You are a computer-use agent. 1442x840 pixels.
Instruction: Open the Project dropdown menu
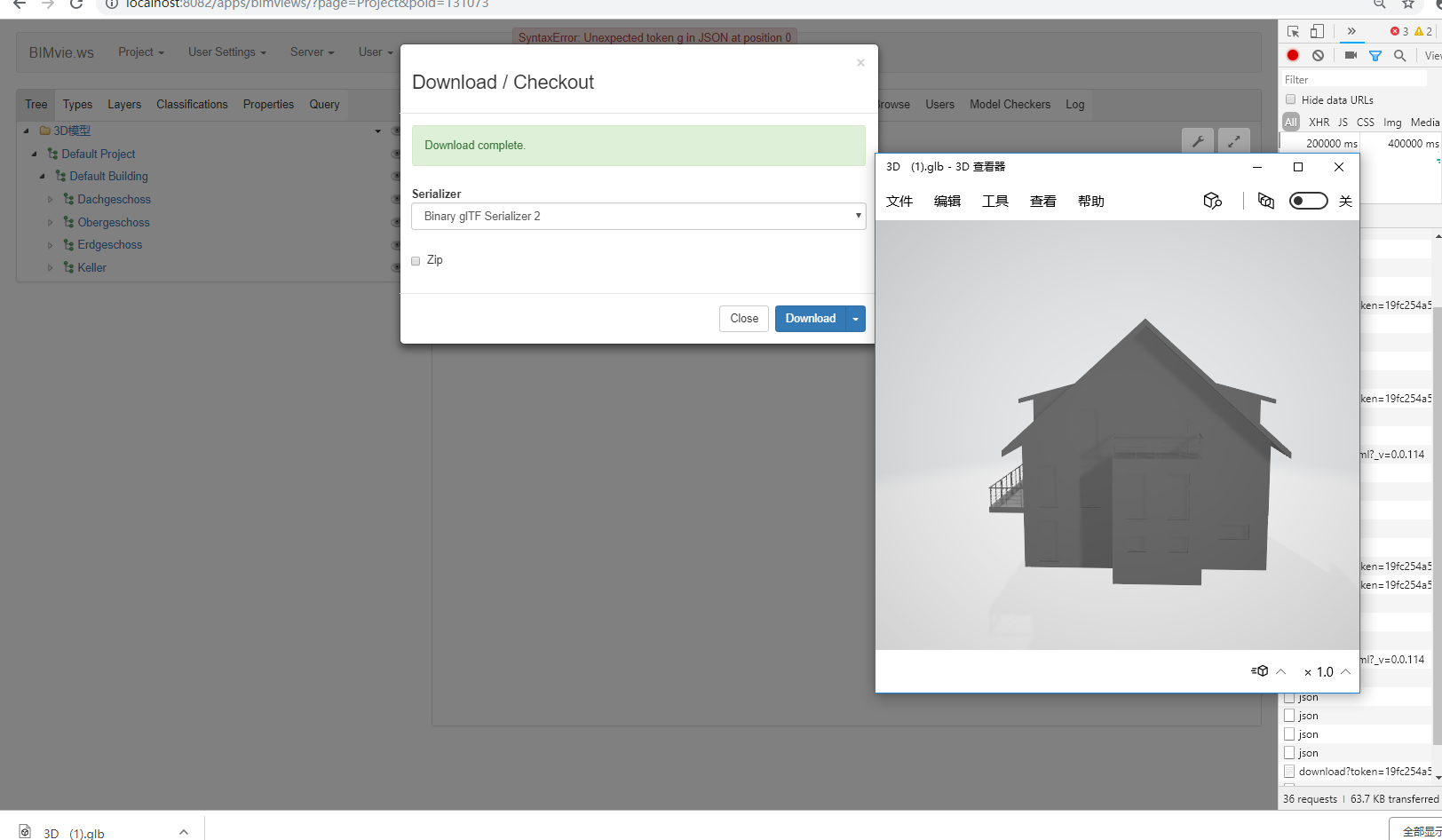coord(141,52)
